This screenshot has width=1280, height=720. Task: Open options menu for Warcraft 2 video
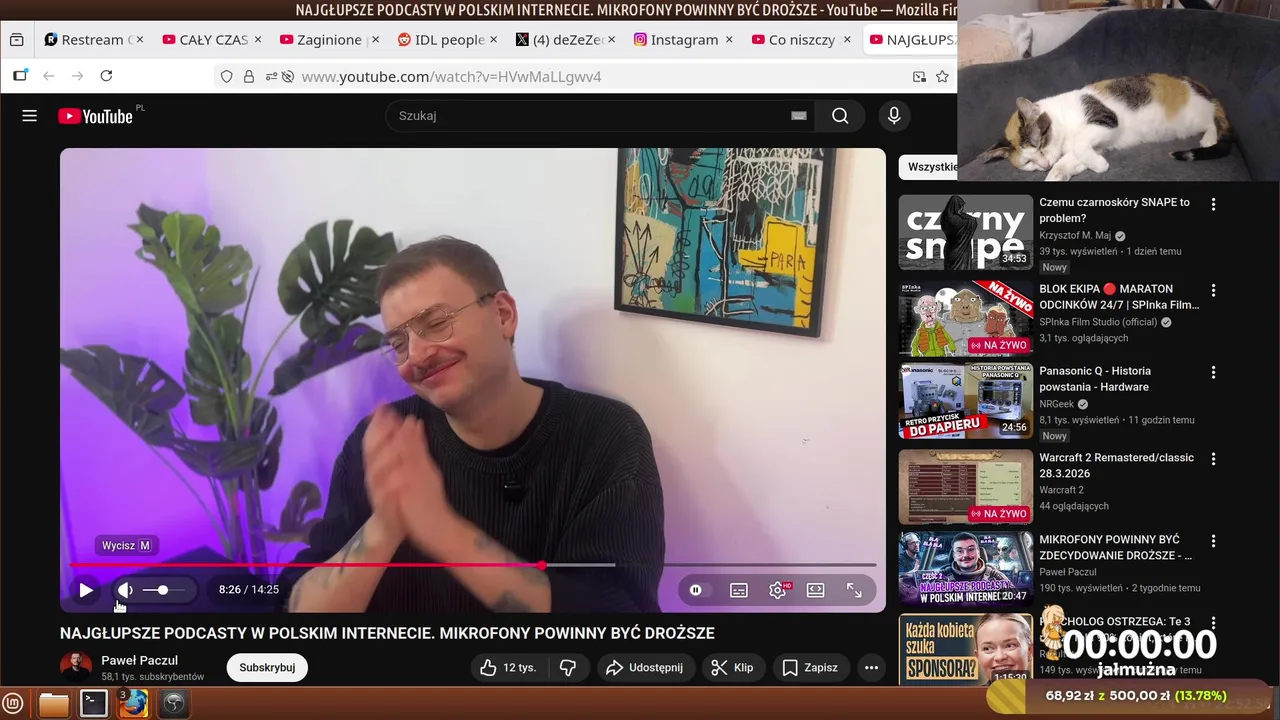click(1213, 459)
